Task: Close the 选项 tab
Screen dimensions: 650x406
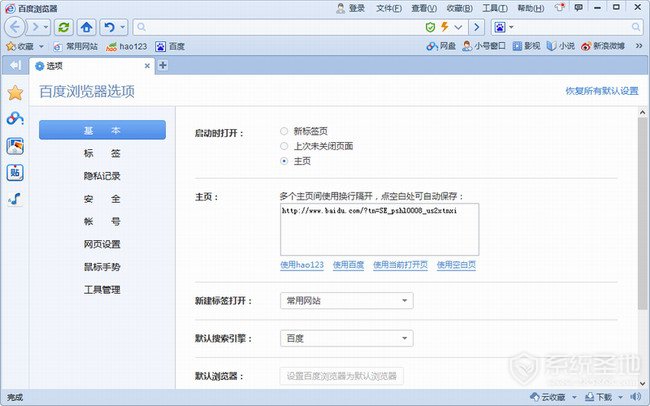Action: (x=147, y=66)
